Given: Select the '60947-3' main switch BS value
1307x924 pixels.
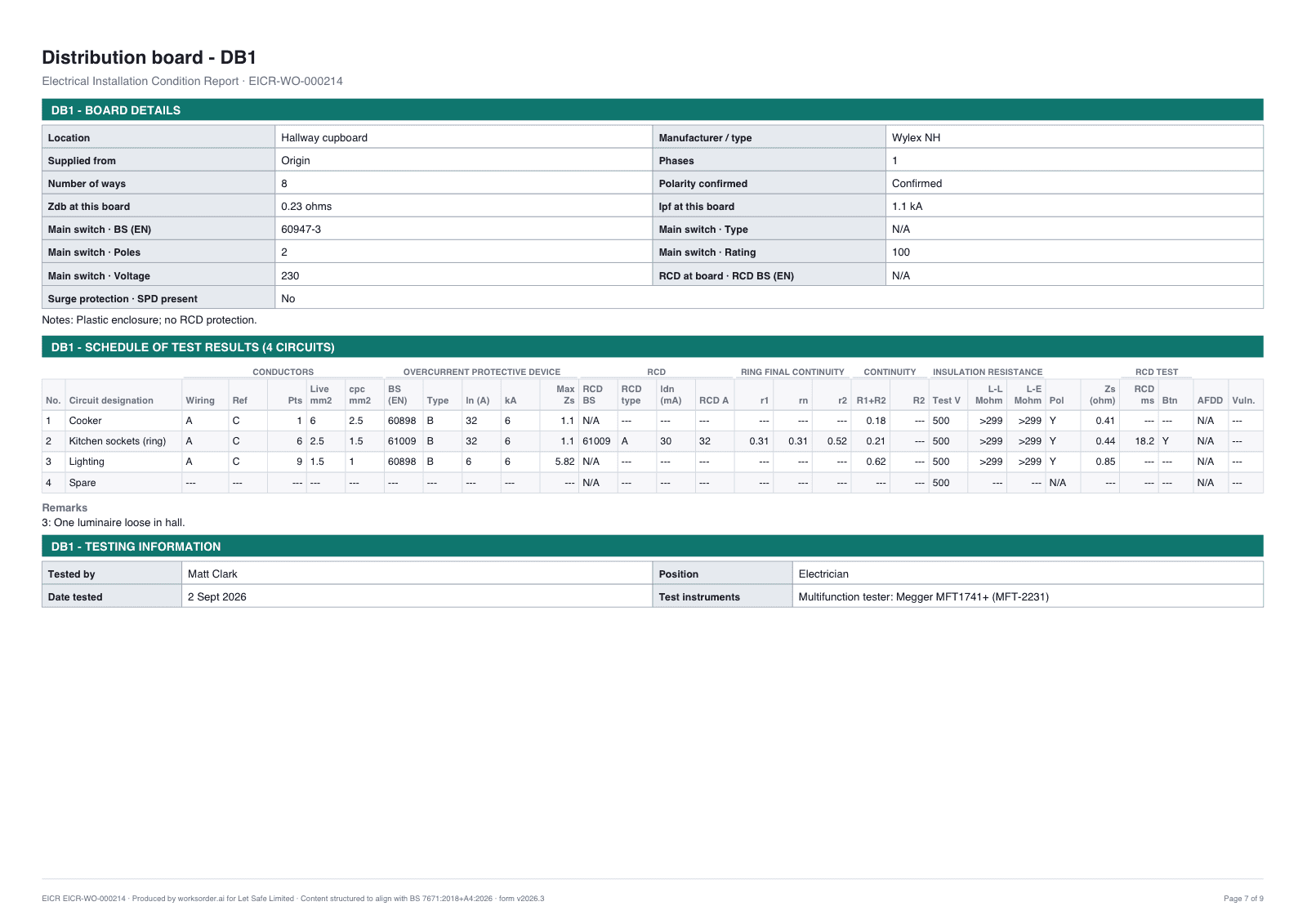Looking at the screenshot, I should pyautogui.click(x=301, y=229).
